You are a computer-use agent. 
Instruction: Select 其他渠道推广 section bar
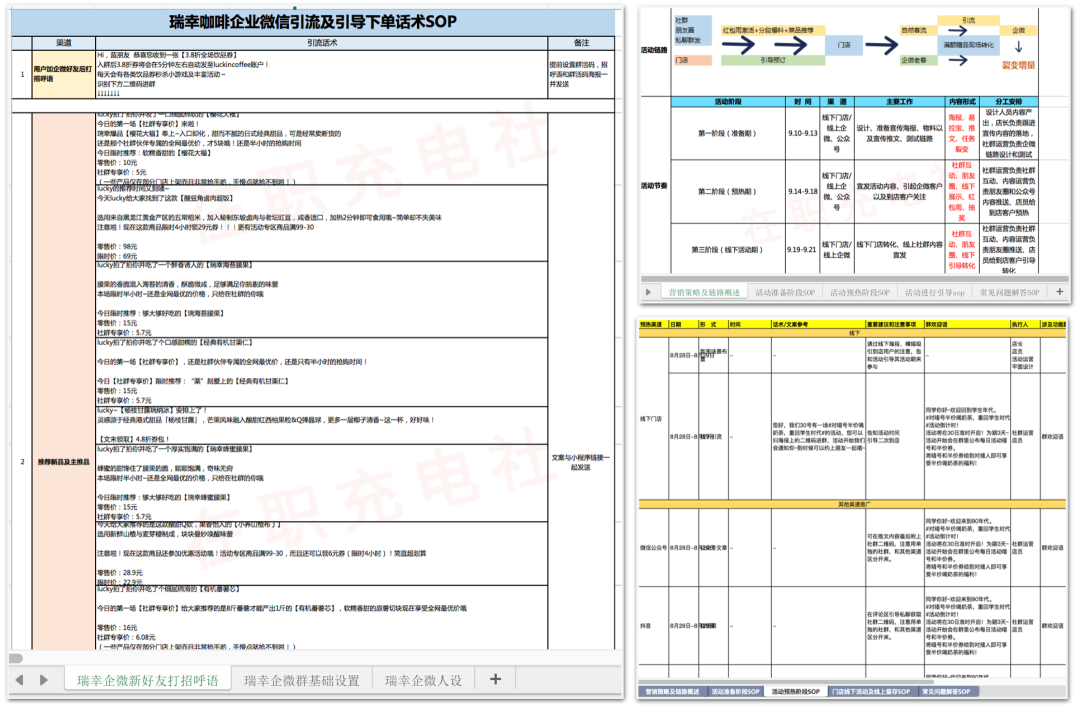853,504
